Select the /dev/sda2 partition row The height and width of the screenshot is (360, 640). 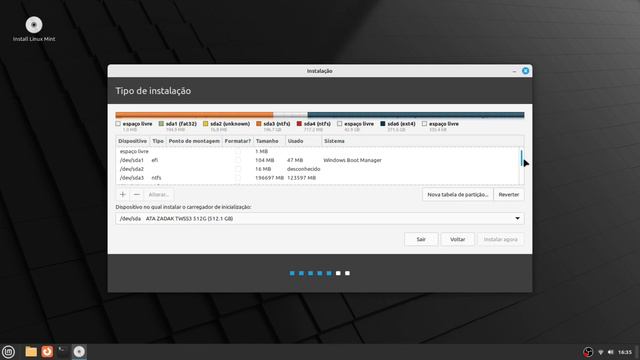(317, 169)
